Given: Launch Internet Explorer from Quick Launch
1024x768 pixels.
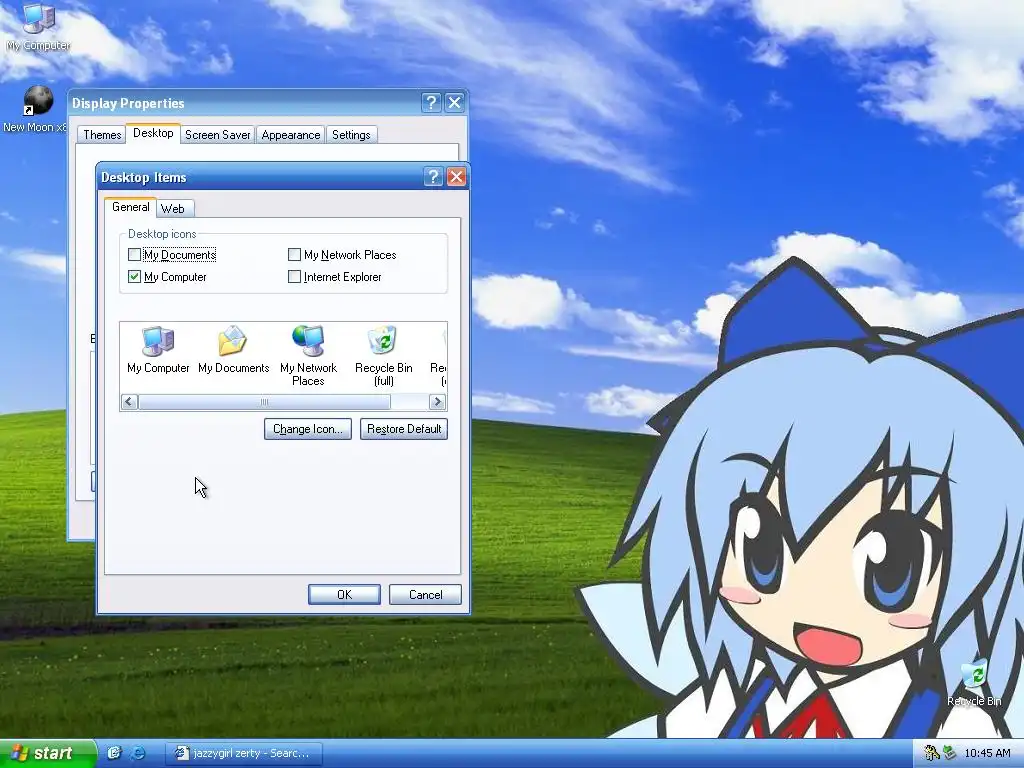Looking at the screenshot, I should (x=138, y=753).
